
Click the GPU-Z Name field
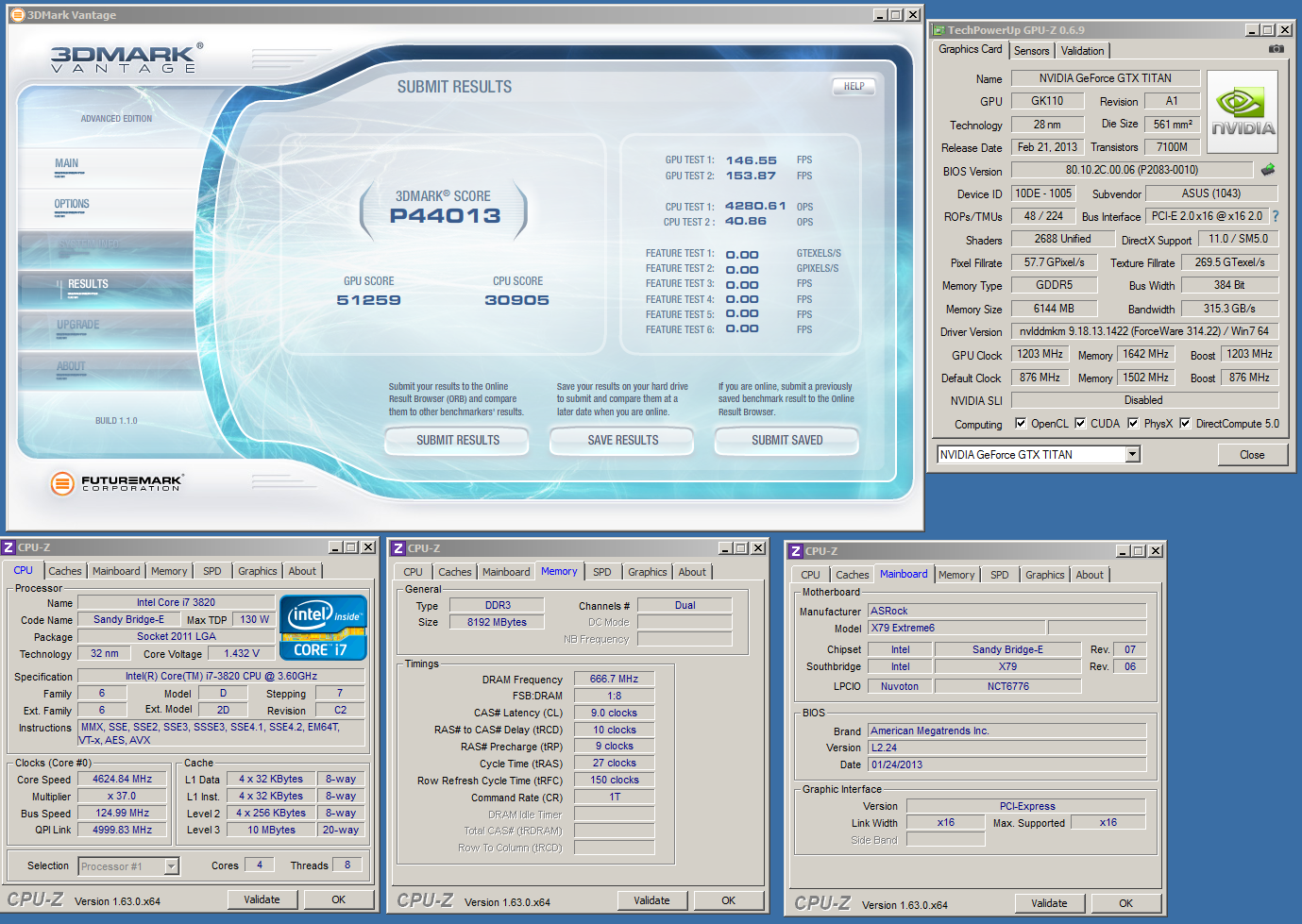coord(1106,78)
